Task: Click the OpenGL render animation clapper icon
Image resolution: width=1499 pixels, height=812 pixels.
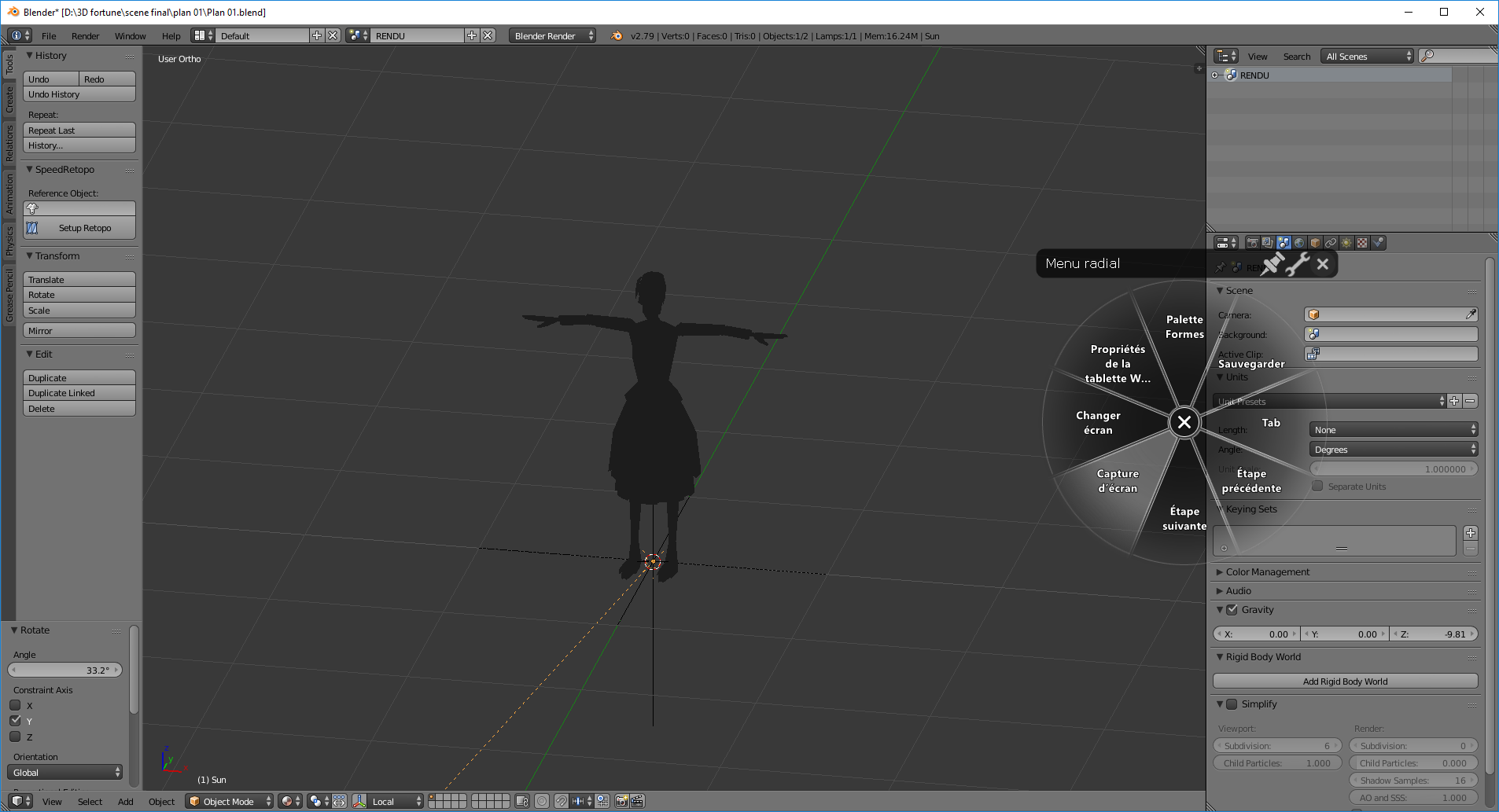Action: [x=637, y=801]
